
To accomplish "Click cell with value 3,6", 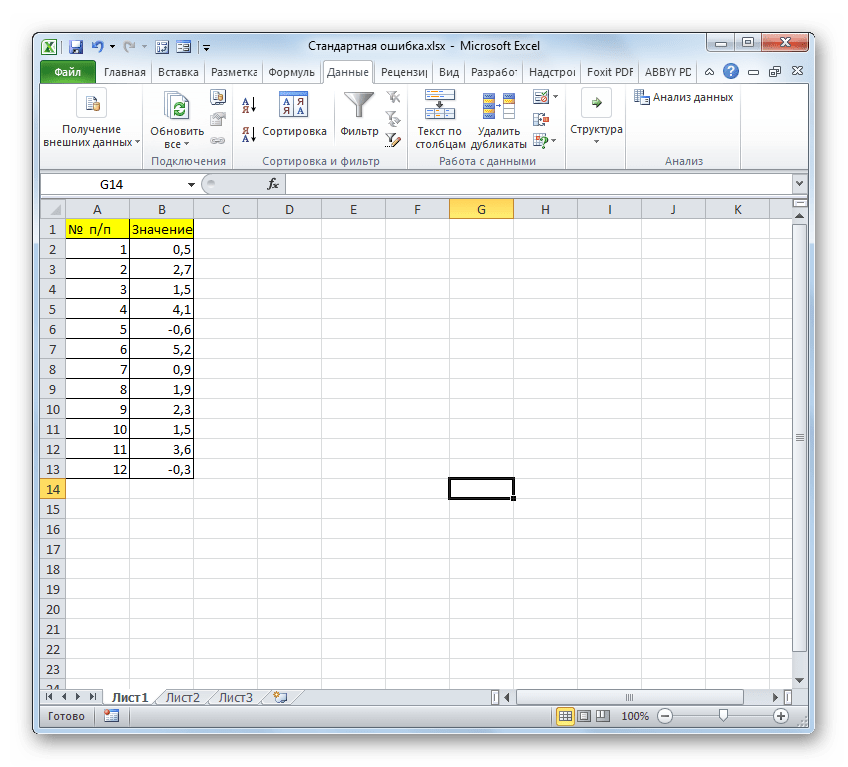I will tap(162, 449).
